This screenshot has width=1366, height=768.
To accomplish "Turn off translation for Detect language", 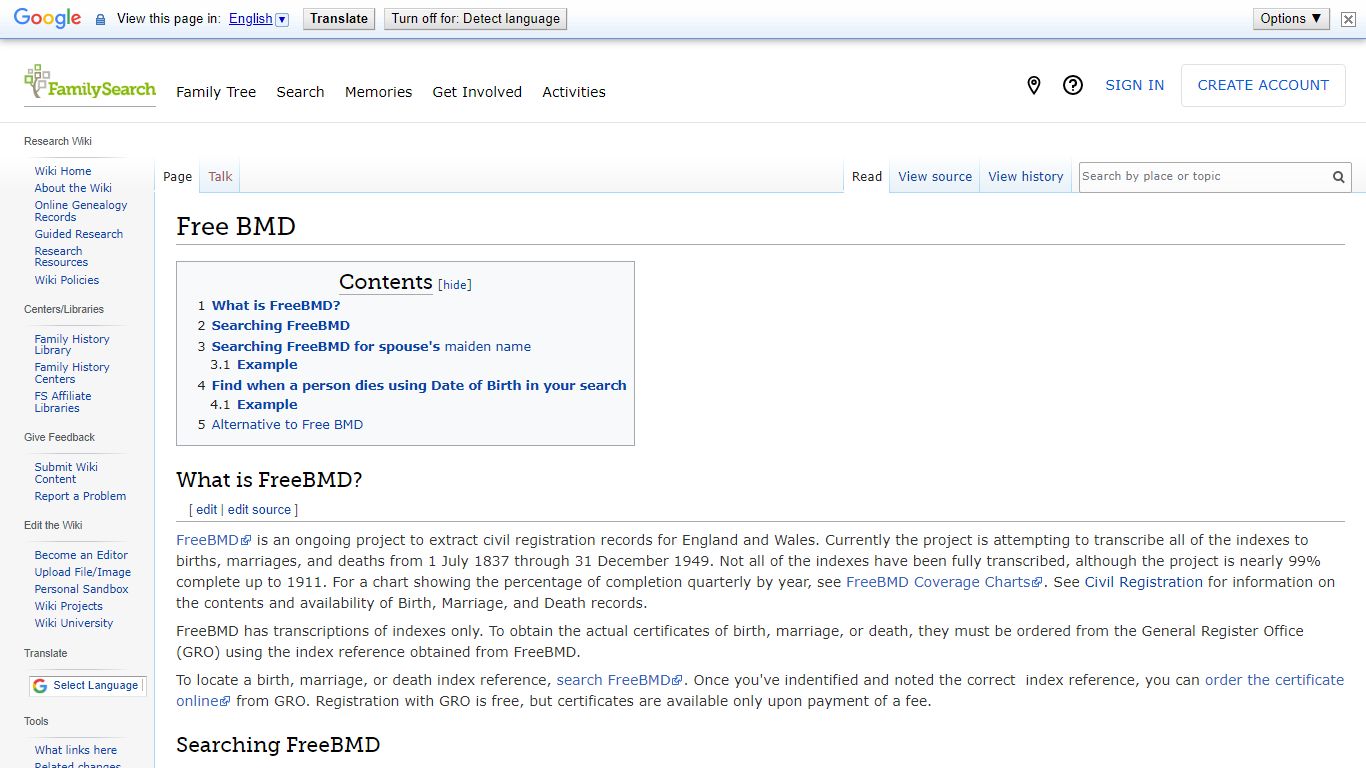I will tap(476, 19).
